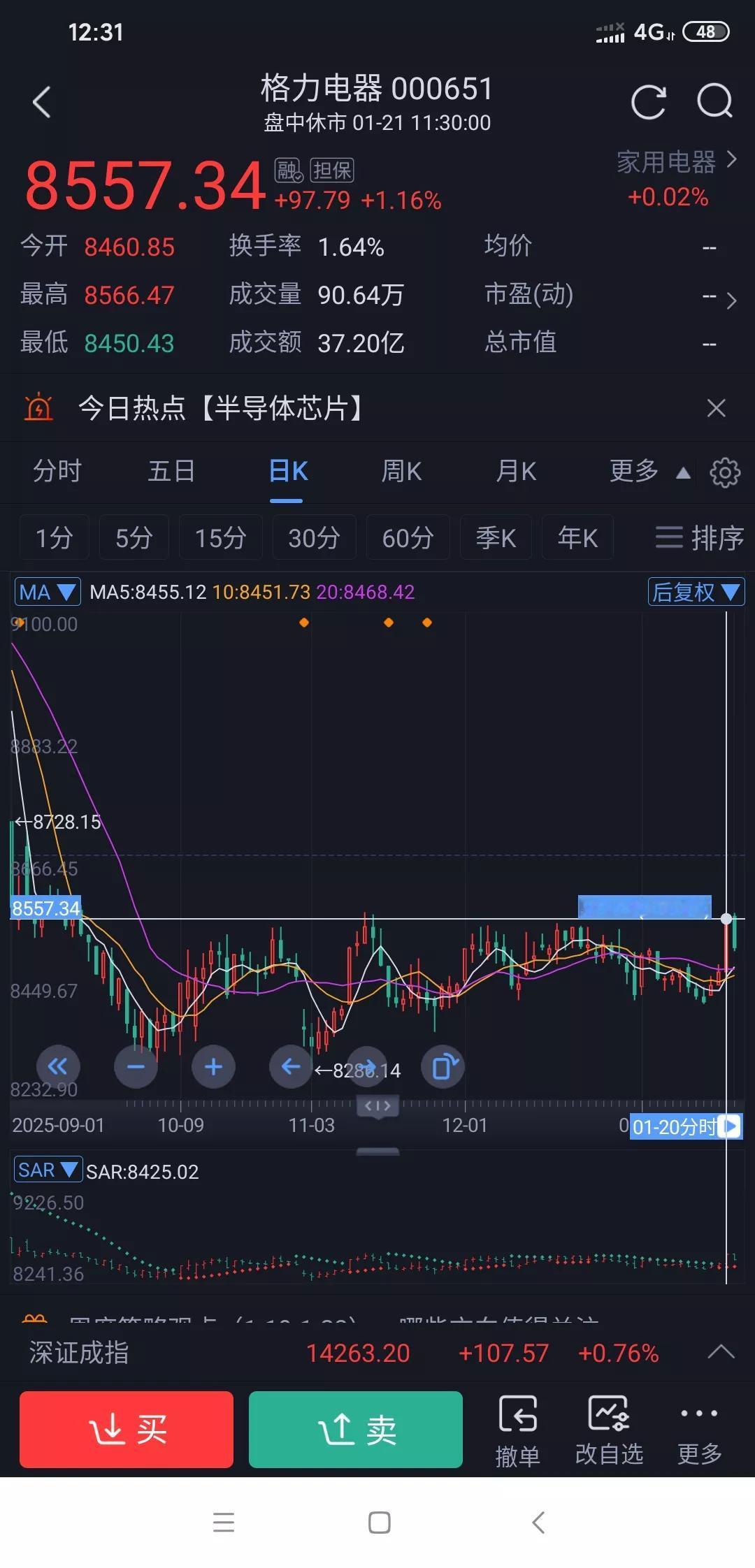Zoom out the K-line chart

click(136, 1067)
